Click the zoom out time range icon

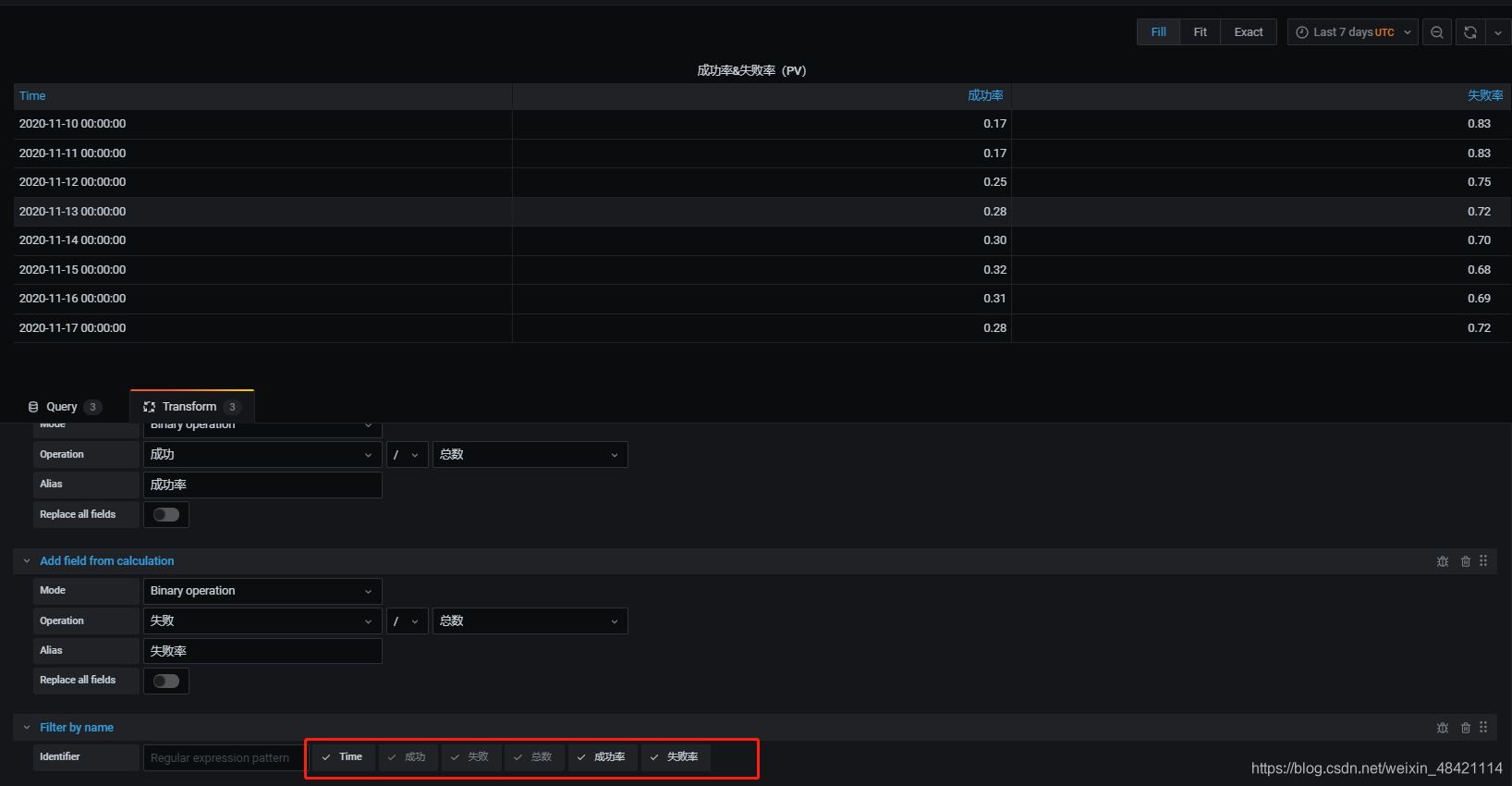[x=1436, y=32]
